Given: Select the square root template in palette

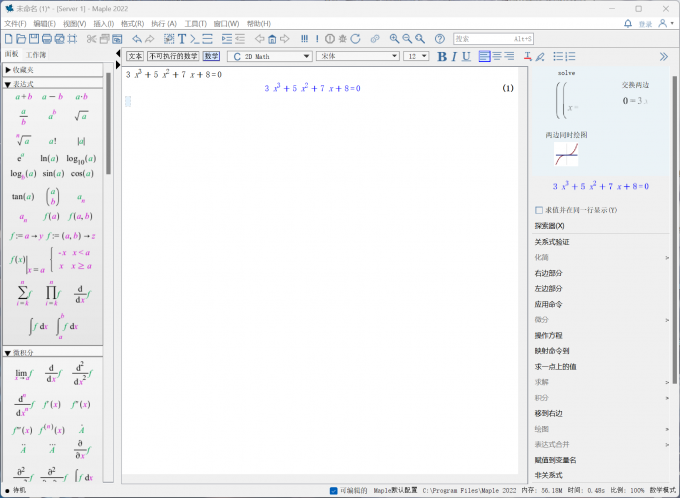Looking at the screenshot, I should click(x=80, y=116).
